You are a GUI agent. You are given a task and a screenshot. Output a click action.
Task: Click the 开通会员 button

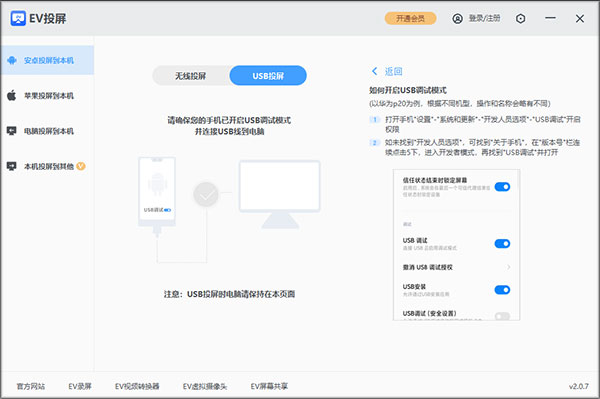(x=410, y=18)
